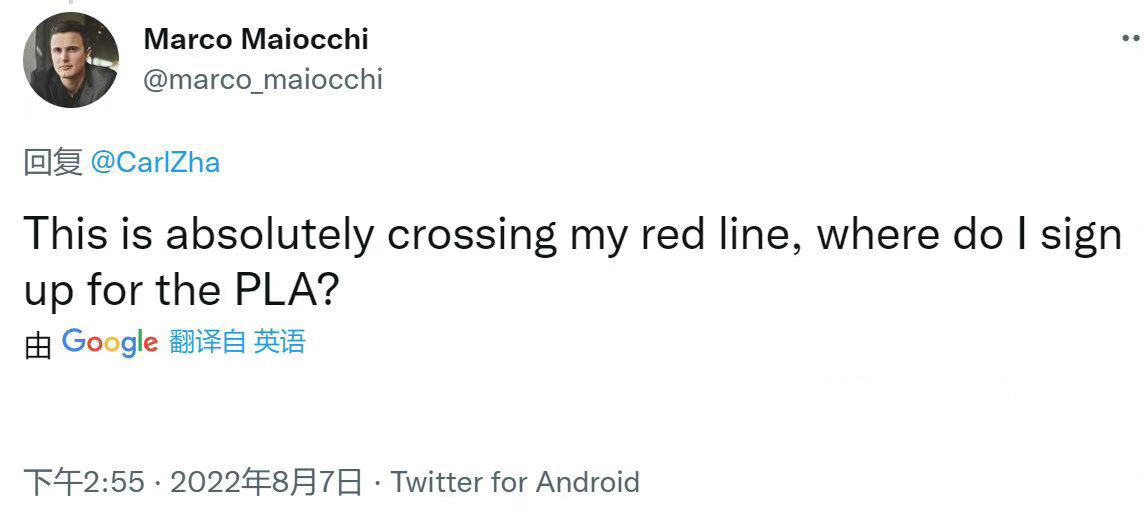Viewport: 1144px width, 521px height.
Task: Open the Marco Maiocchi display name
Action: pos(256,39)
